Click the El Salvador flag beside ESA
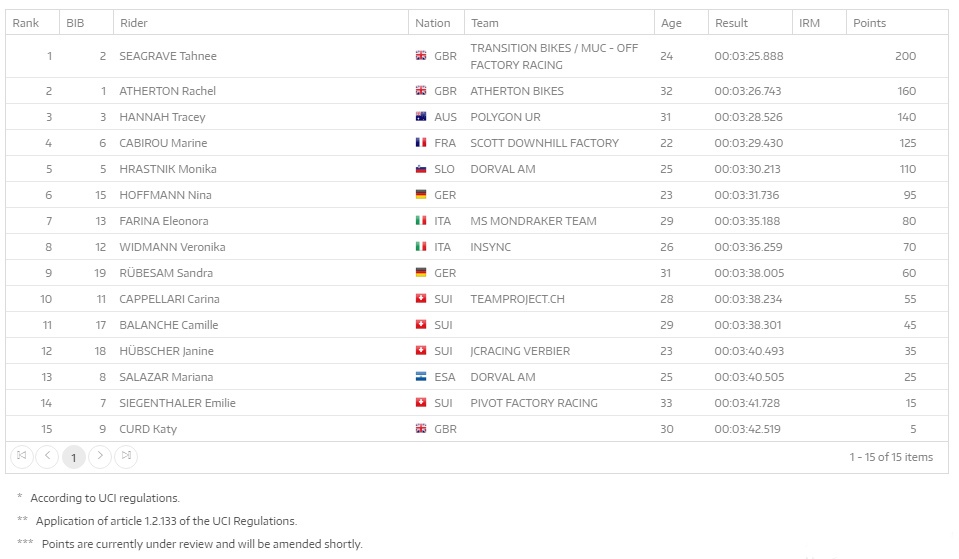 [x=422, y=377]
